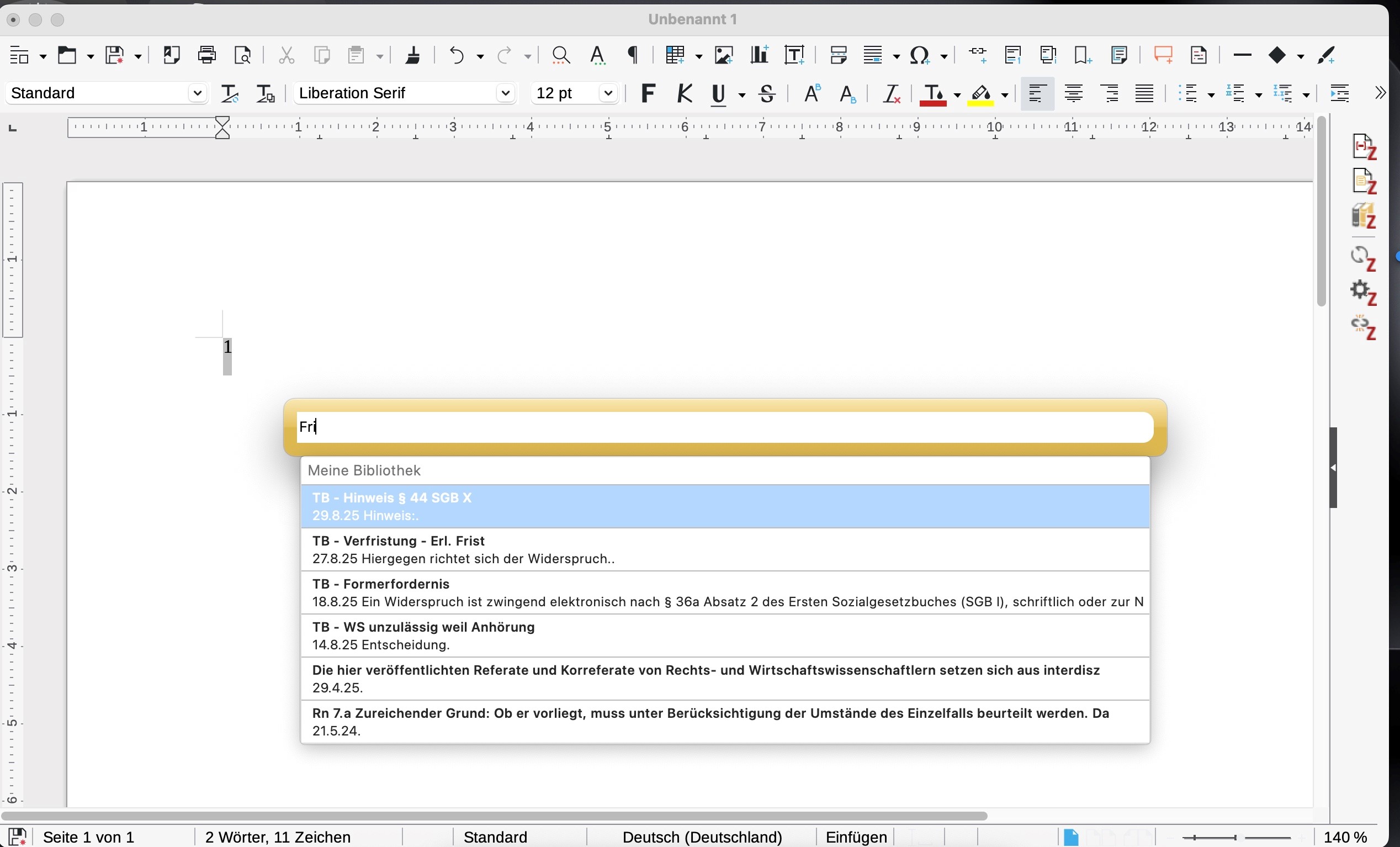This screenshot has width=1400, height=847.
Task: Open Zotero Document Preferences gear icon
Action: click(1364, 293)
